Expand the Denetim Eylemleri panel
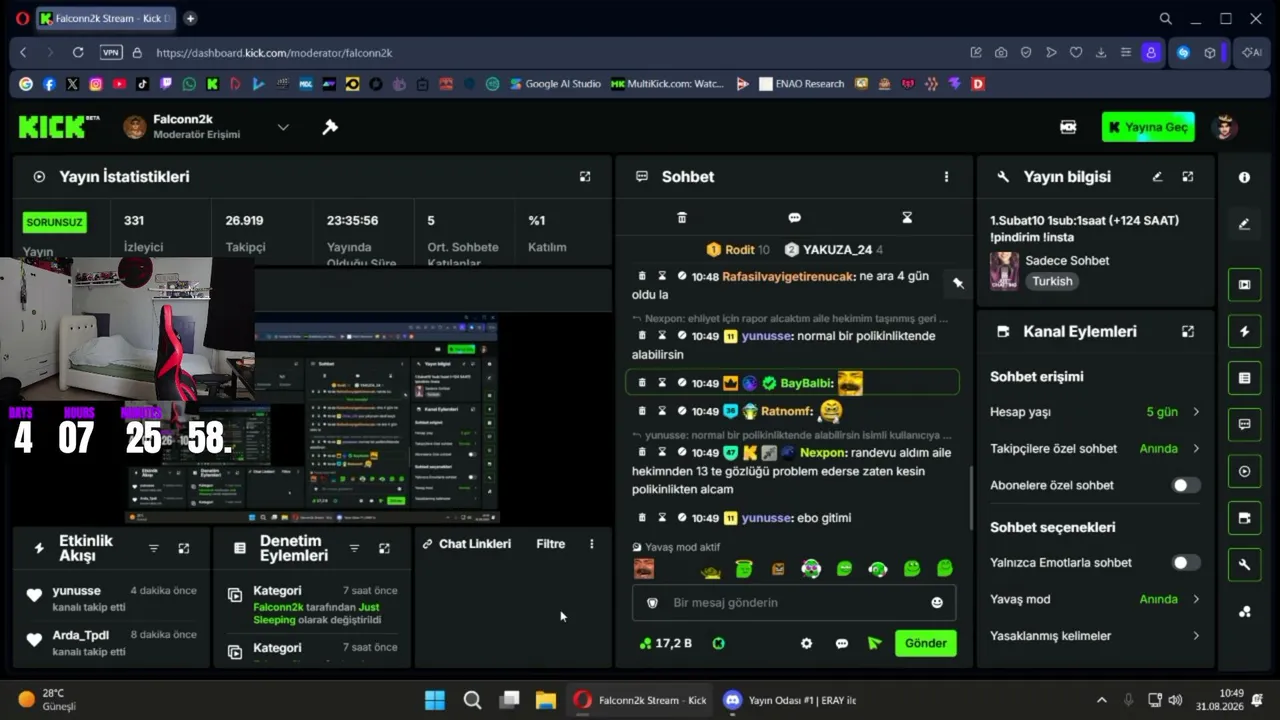The height and width of the screenshot is (720, 1280). (x=384, y=548)
